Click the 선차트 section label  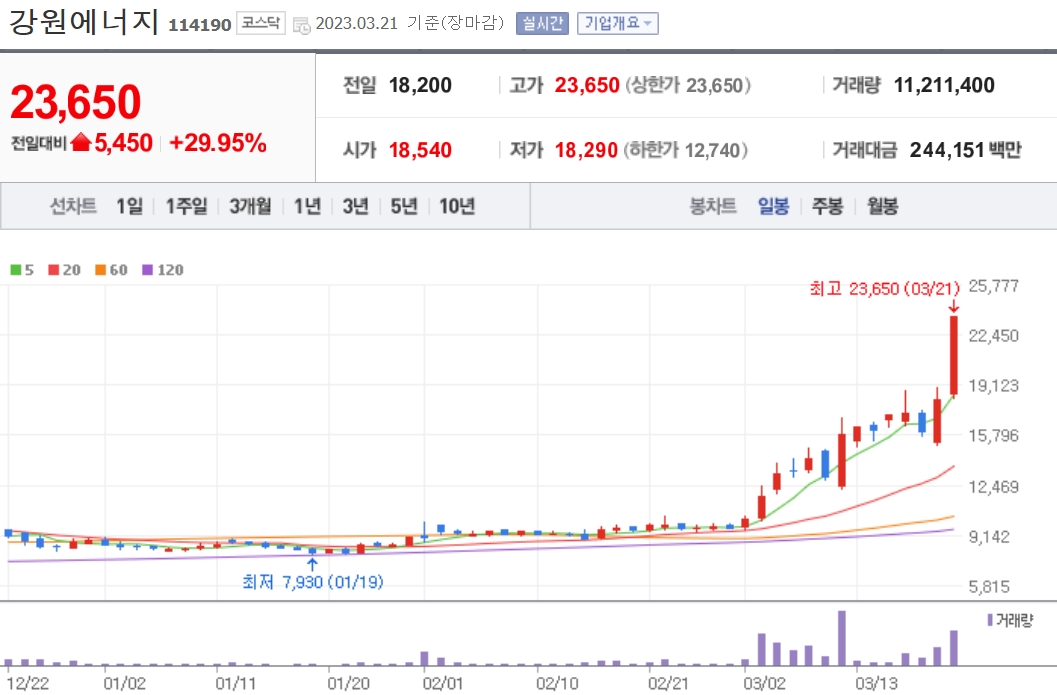(73, 206)
